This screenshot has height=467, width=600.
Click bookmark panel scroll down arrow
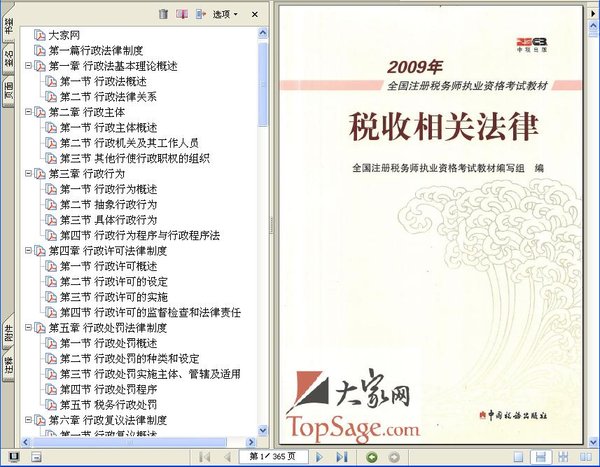pos(263,430)
